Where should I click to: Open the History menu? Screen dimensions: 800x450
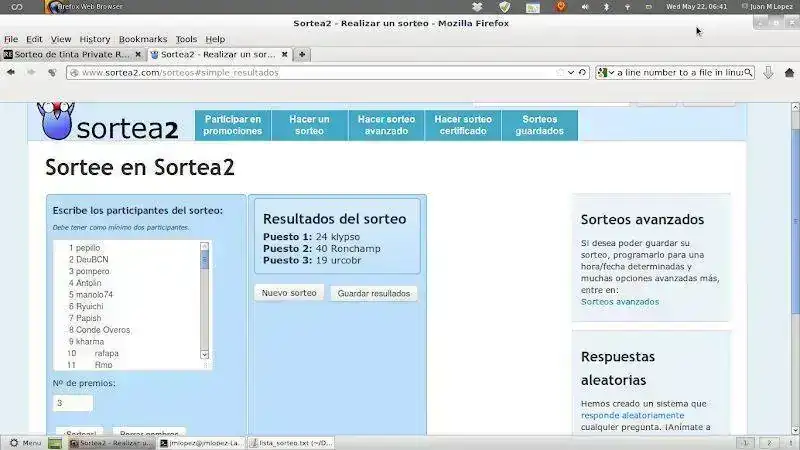[95, 39]
